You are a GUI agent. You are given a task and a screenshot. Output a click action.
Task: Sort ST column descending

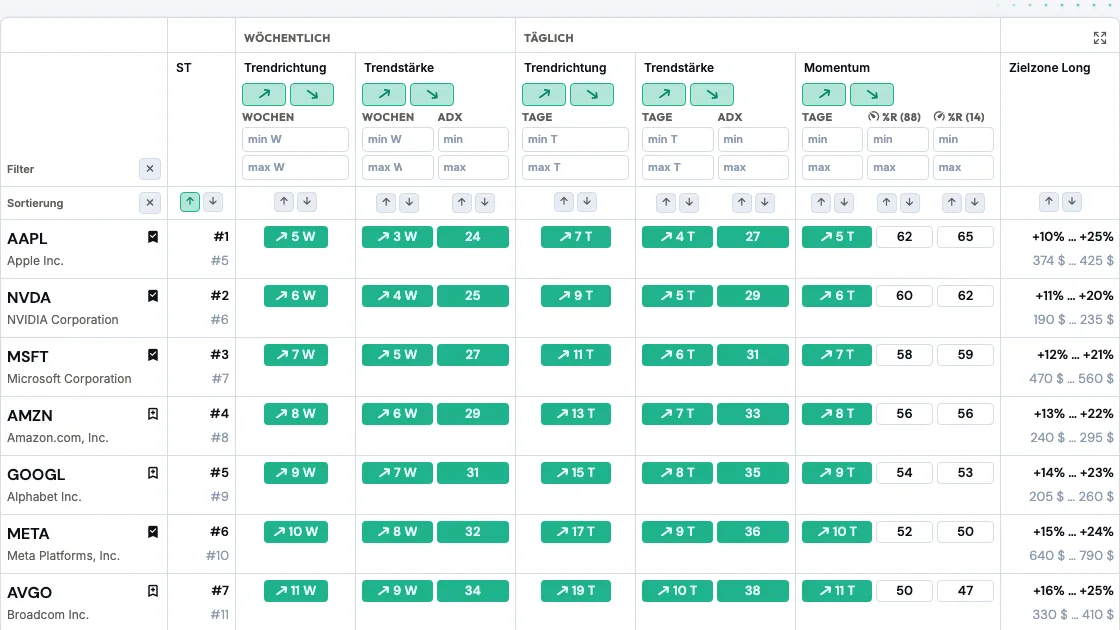point(213,202)
